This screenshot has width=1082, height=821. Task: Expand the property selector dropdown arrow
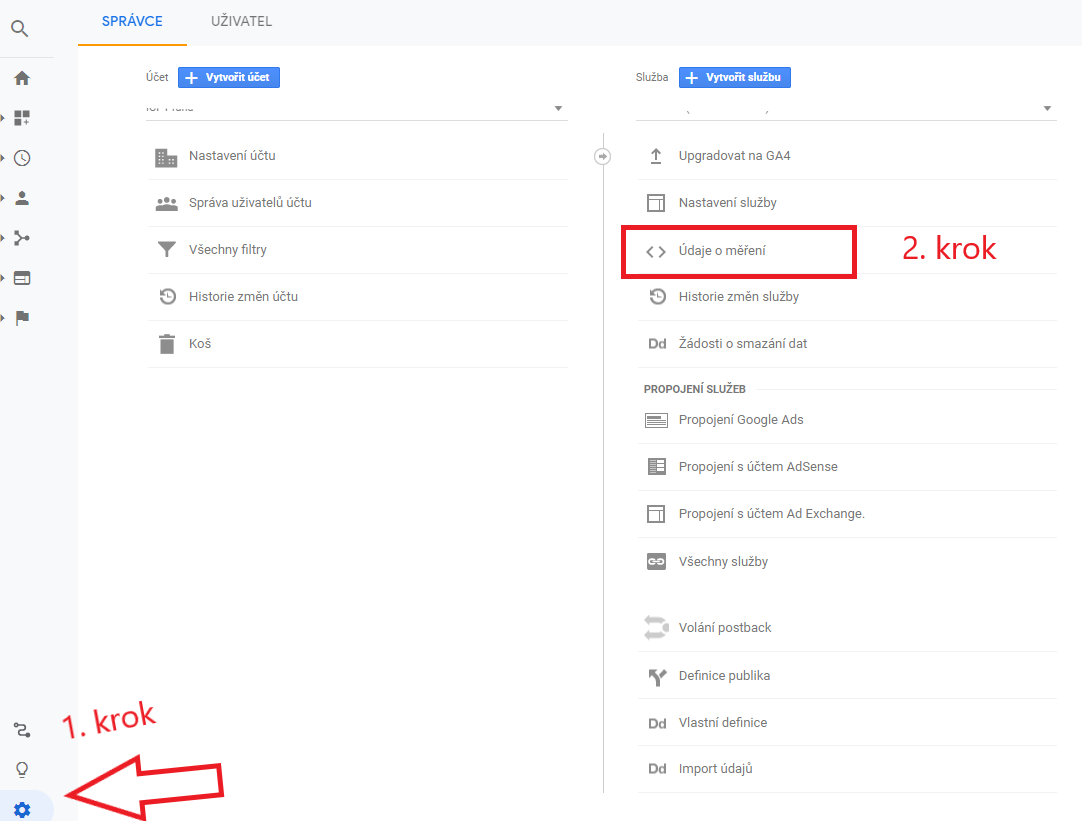[x=1047, y=108]
